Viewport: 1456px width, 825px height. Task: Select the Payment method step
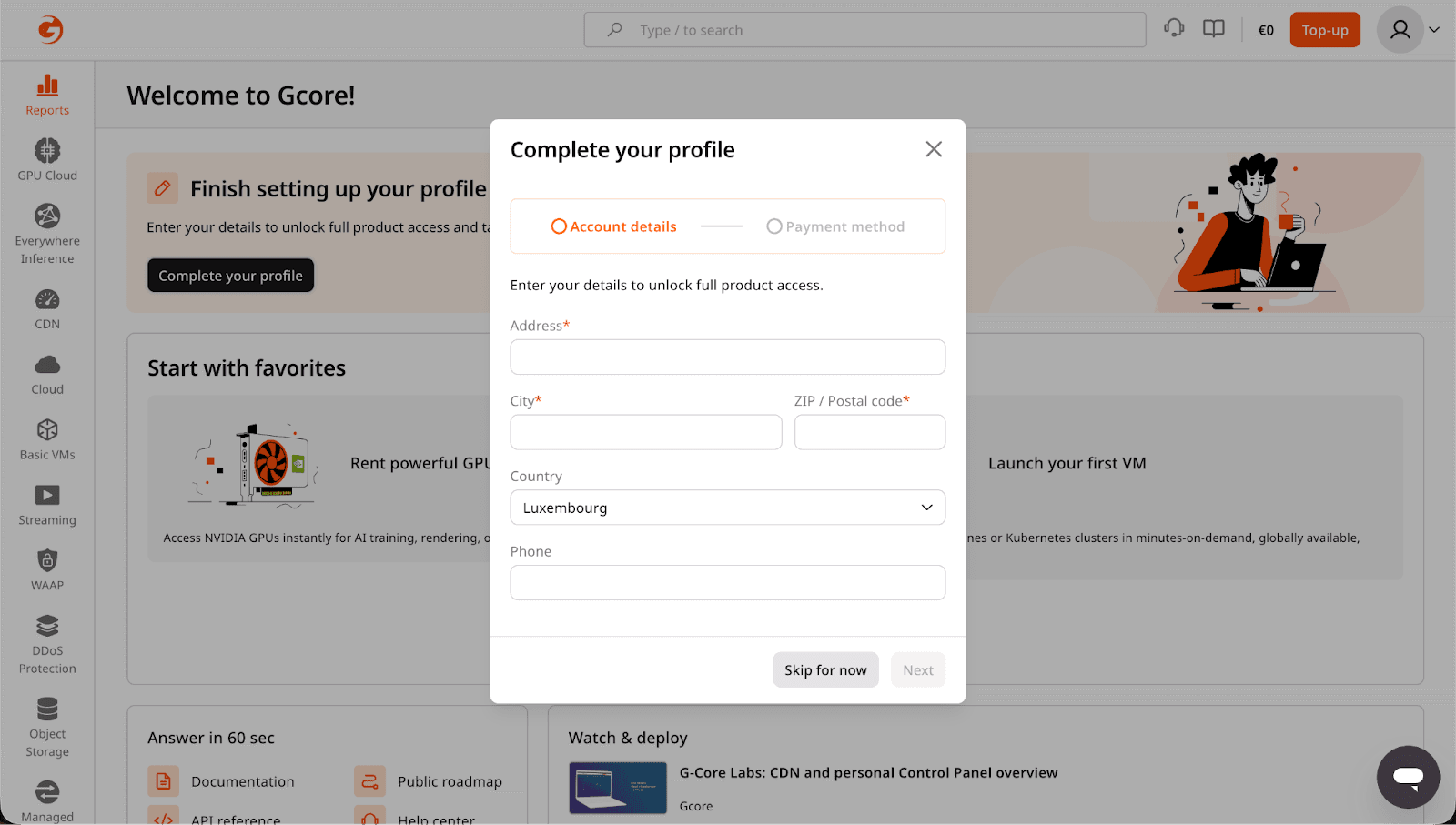click(835, 226)
